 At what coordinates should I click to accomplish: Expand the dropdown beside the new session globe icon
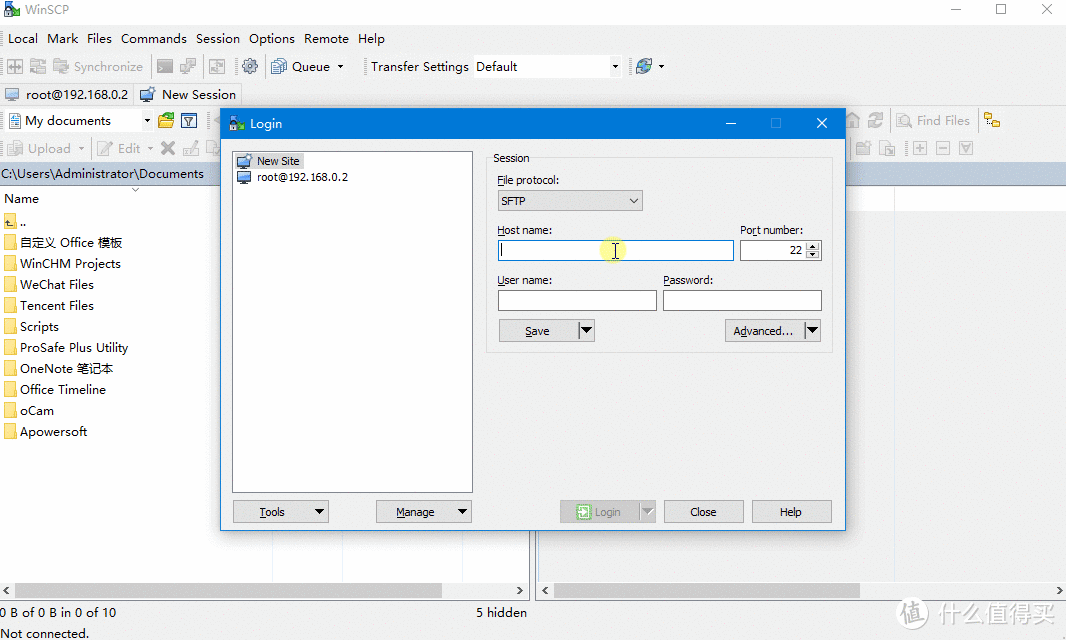click(661, 67)
